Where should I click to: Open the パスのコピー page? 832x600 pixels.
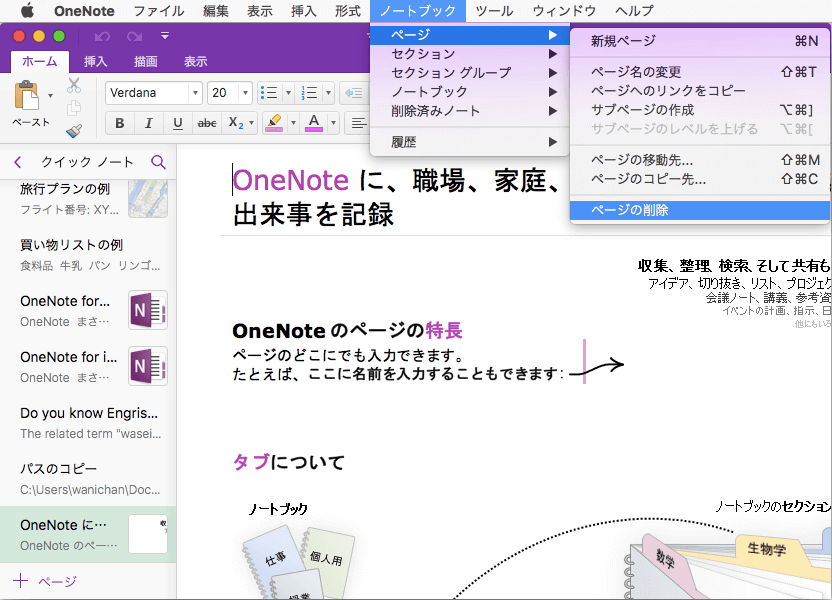pyautogui.click(x=88, y=479)
